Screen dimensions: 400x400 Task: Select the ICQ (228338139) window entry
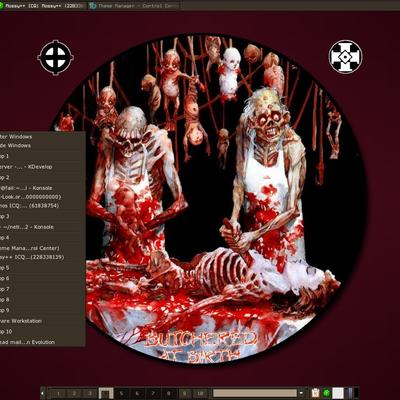tap(43, 257)
